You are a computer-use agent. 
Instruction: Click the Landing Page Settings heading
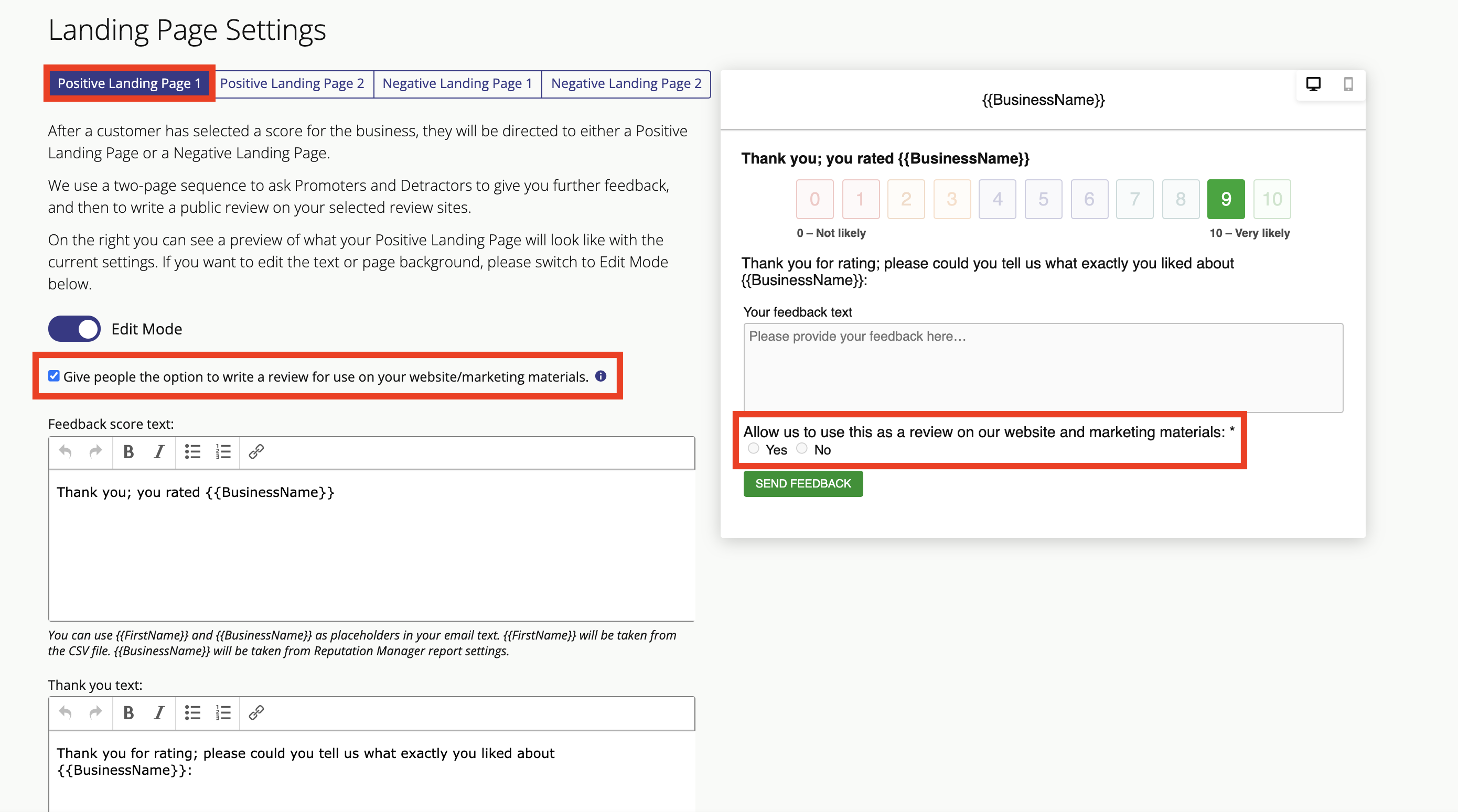187,29
